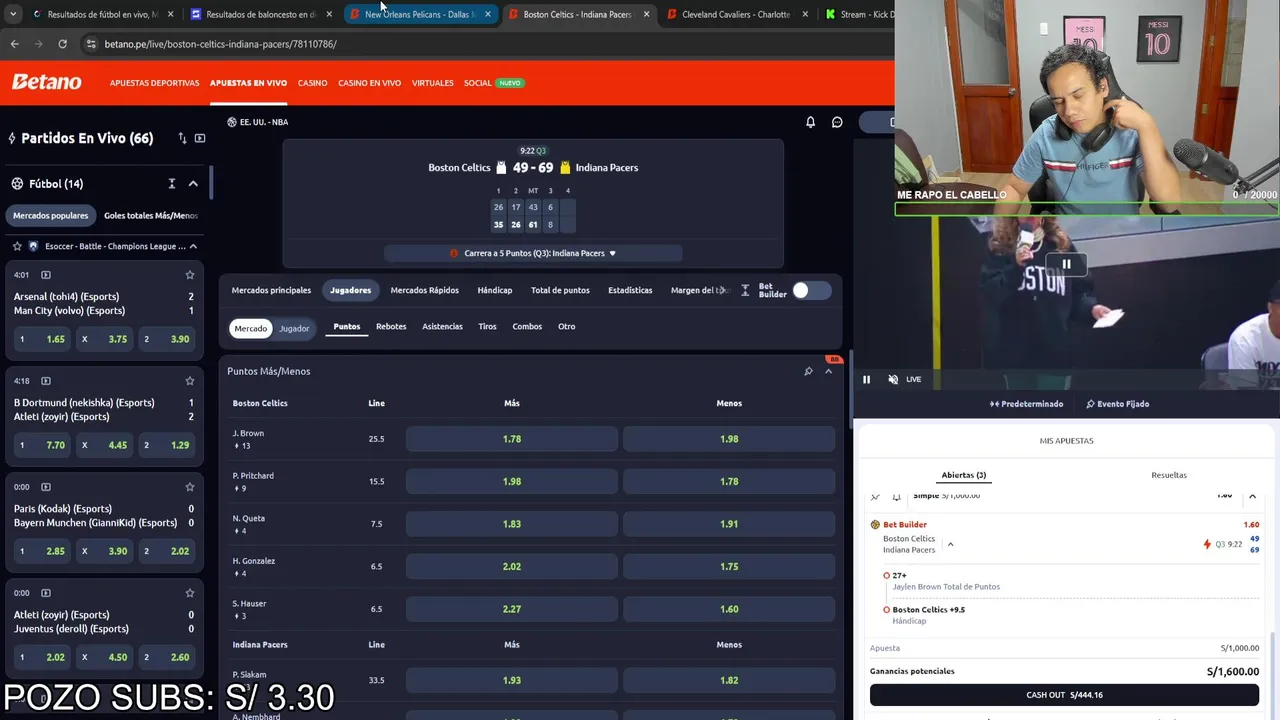Toggle the Bet Builder switch
This screenshot has width=1280, height=720.
click(x=811, y=290)
